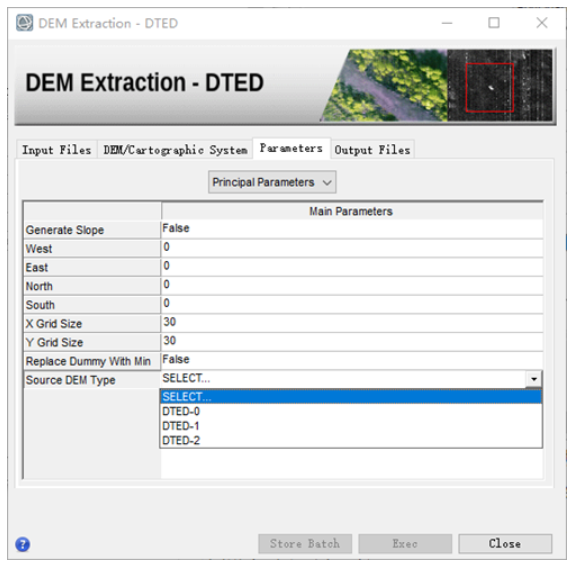Click the Store Batch button
This screenshot has width=579, height=570.
tap(305, 543)
